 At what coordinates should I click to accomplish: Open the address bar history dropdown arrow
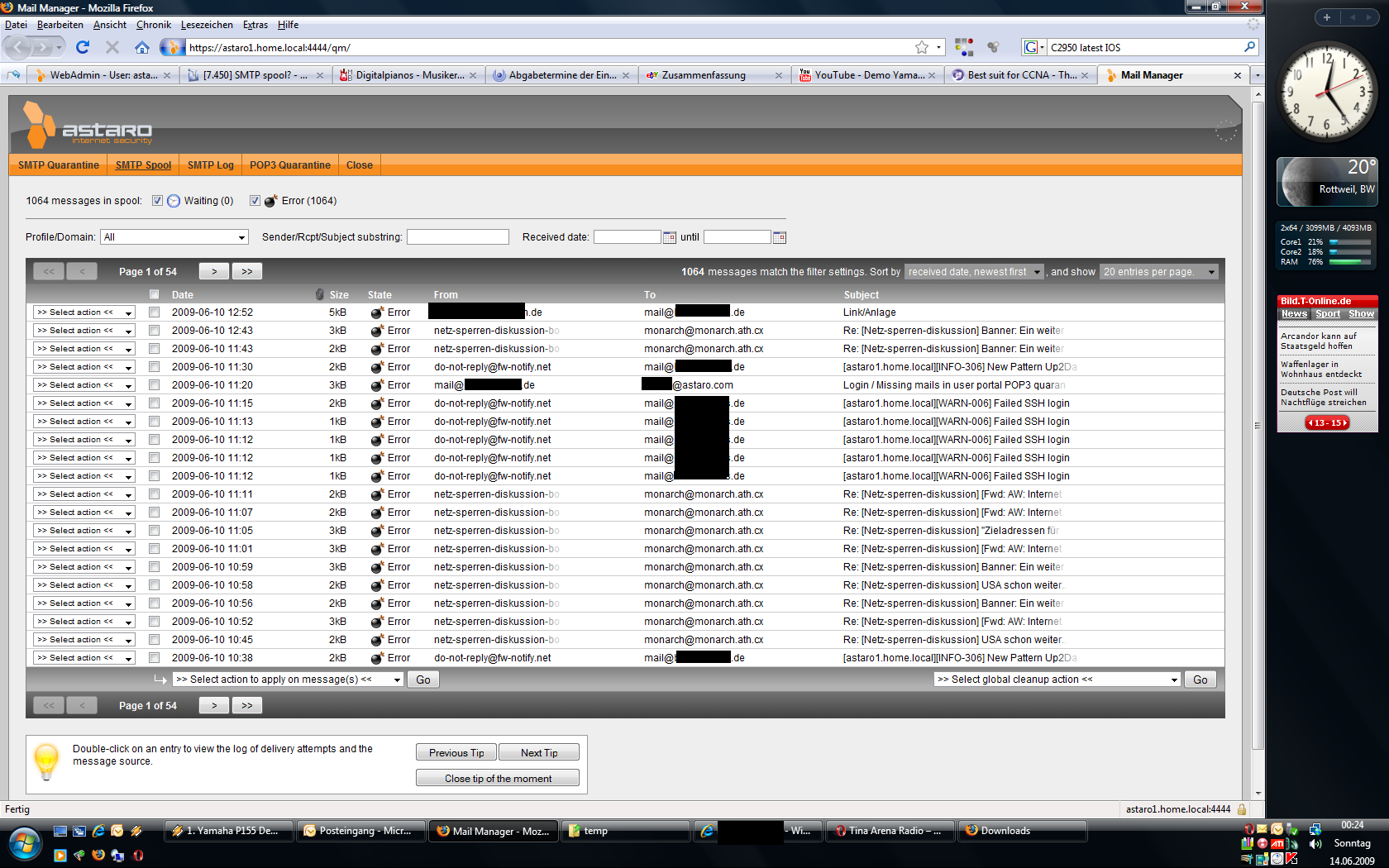tap(938, 47)
